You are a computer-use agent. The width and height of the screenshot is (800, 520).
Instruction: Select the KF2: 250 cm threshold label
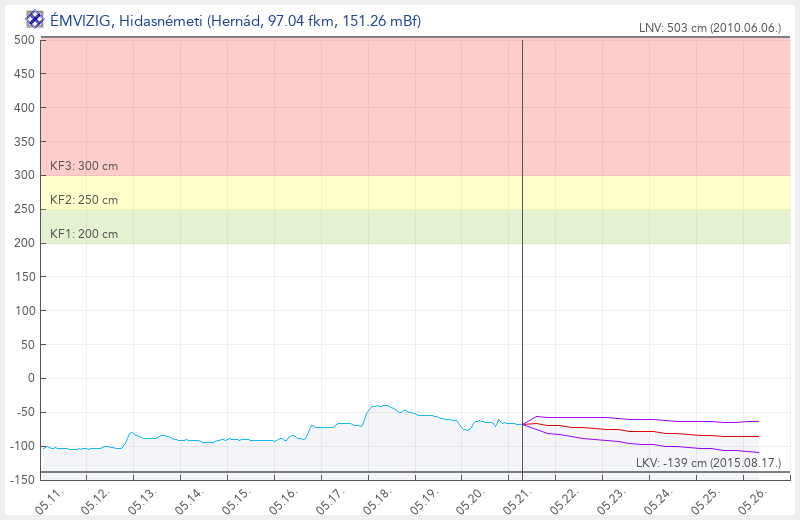(x=84, y=200)
